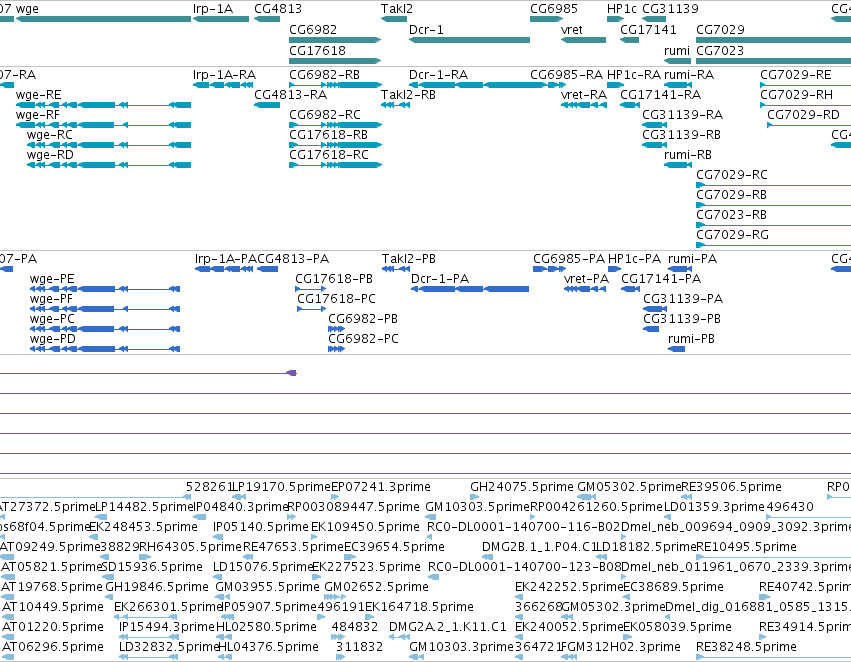851x662 pixels.
Task: Click the EC38689.5prime EST
Action: pyautogui.click(x=627, y=597)
